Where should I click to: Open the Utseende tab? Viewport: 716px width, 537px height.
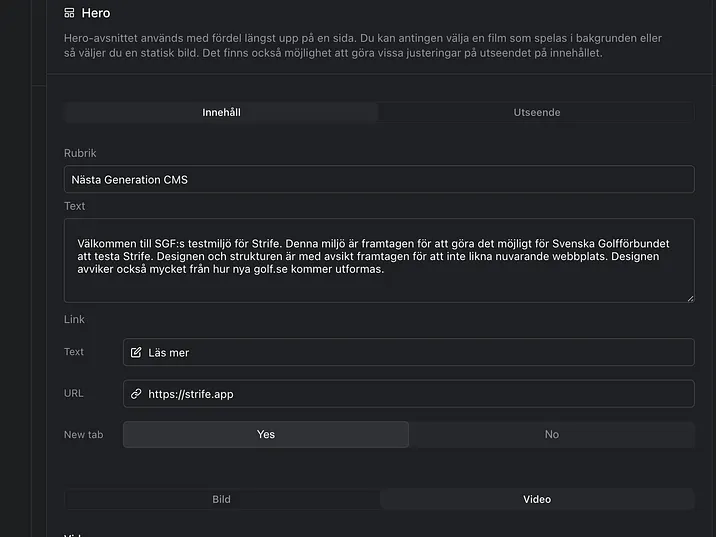pyautogui.click(x=536, y=113)
